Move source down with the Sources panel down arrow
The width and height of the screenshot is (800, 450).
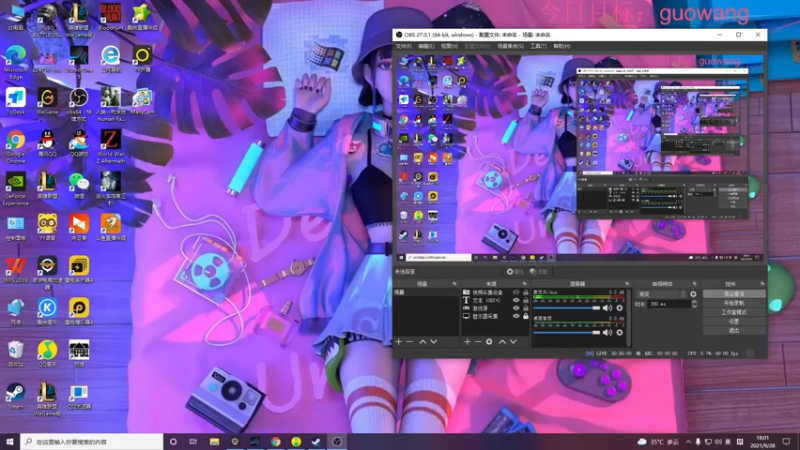(513, 341)
